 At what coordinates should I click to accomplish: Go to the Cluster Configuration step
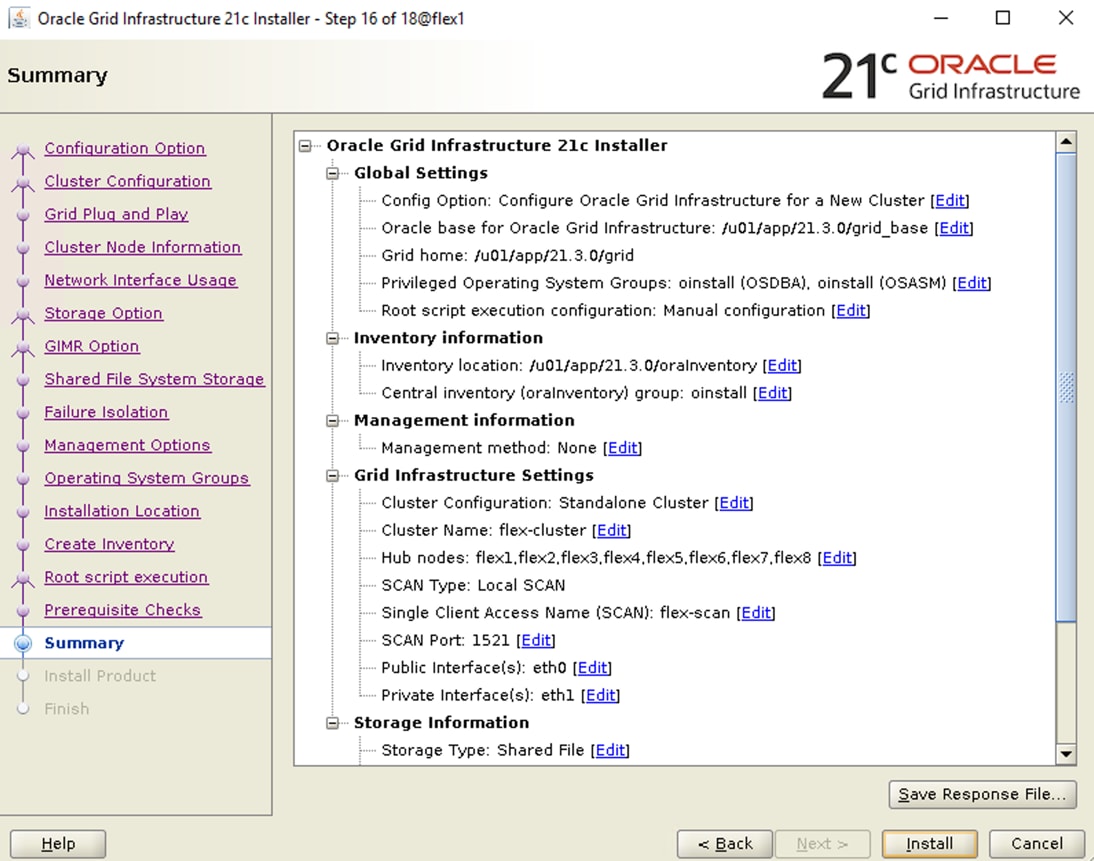[128, 181]
